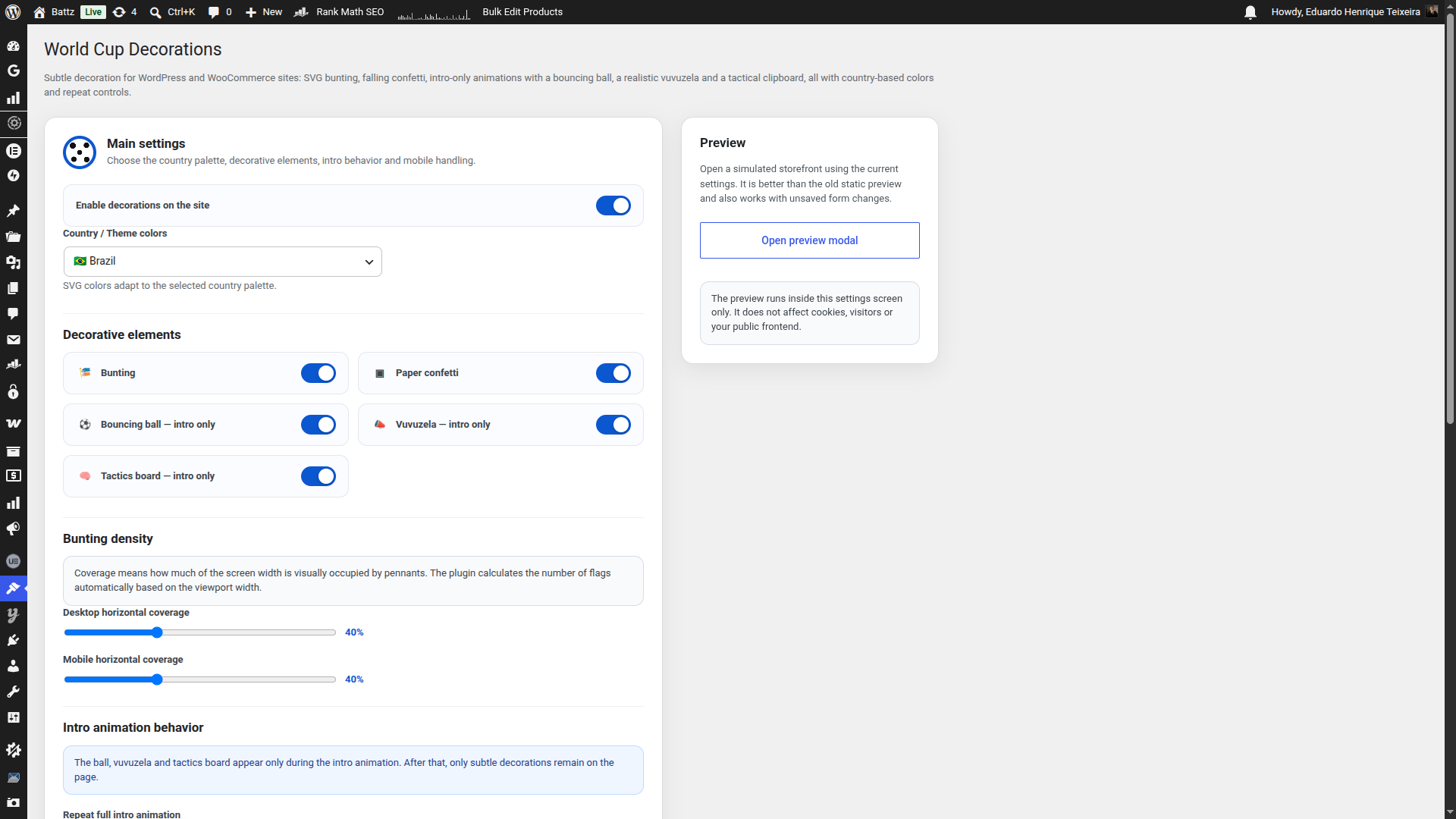Open the Posts pushpin icon in sidebar
The height and width of the screenshot is (819, 1456).
point(13,210)
